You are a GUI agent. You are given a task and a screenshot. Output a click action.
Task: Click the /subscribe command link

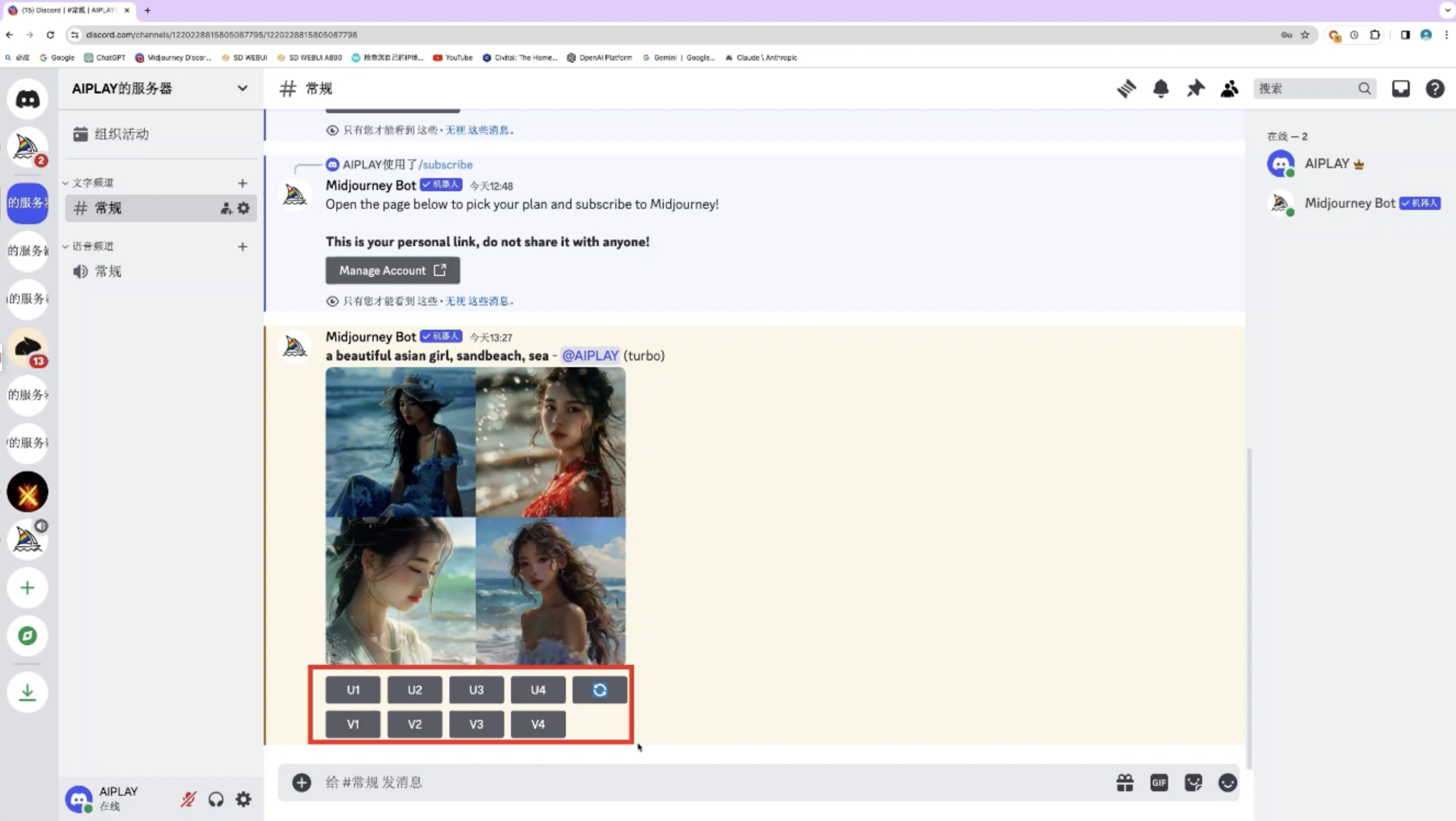(x=446, y=164)
